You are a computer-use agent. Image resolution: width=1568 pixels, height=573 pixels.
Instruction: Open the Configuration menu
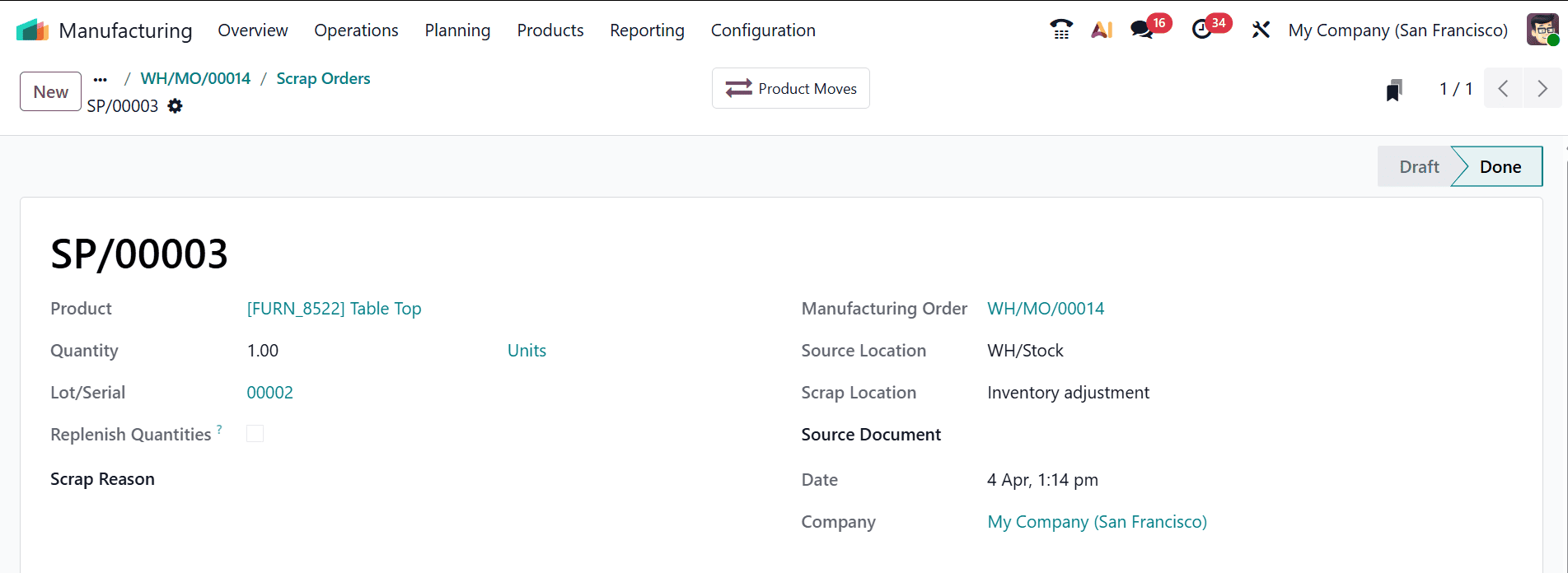tap(763, 30)
